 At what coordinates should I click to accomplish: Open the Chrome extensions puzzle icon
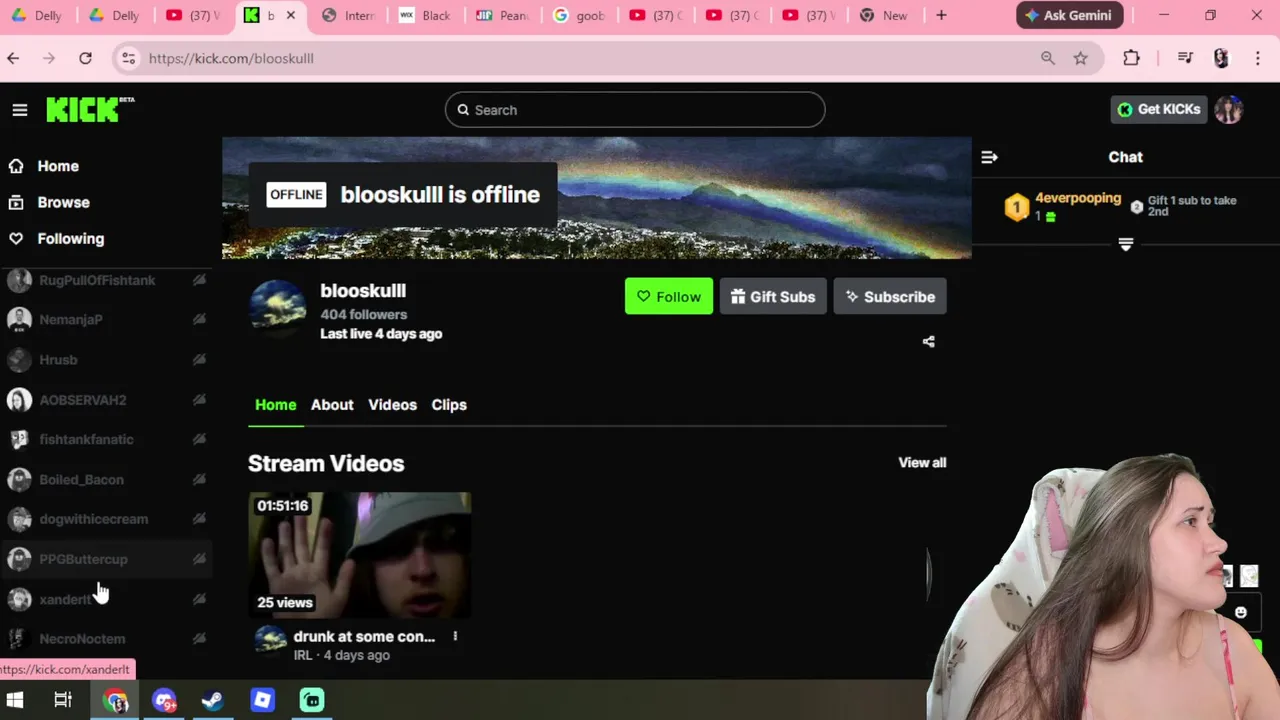1131,58
